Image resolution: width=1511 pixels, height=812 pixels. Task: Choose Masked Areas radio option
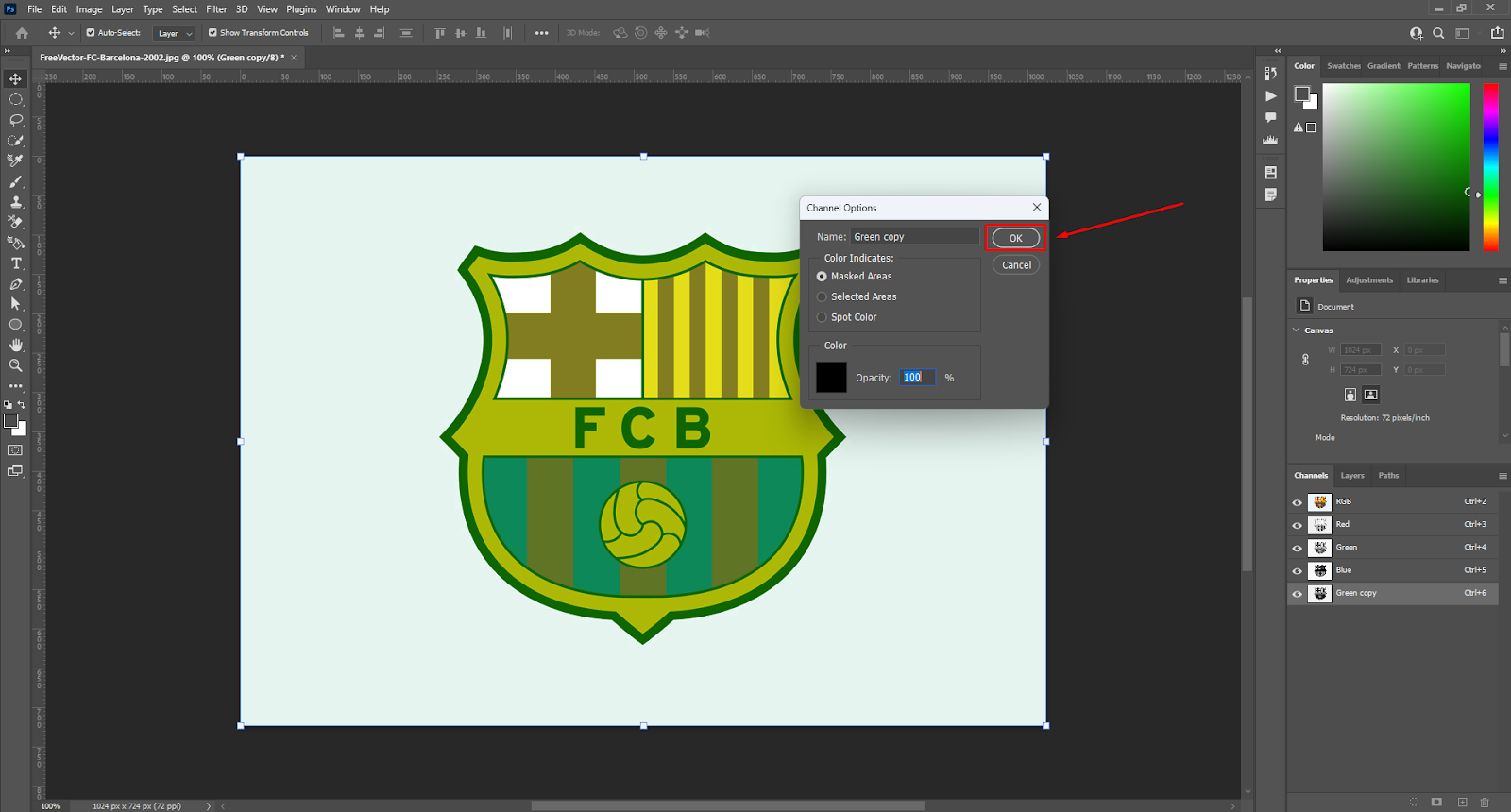[822, 277]
